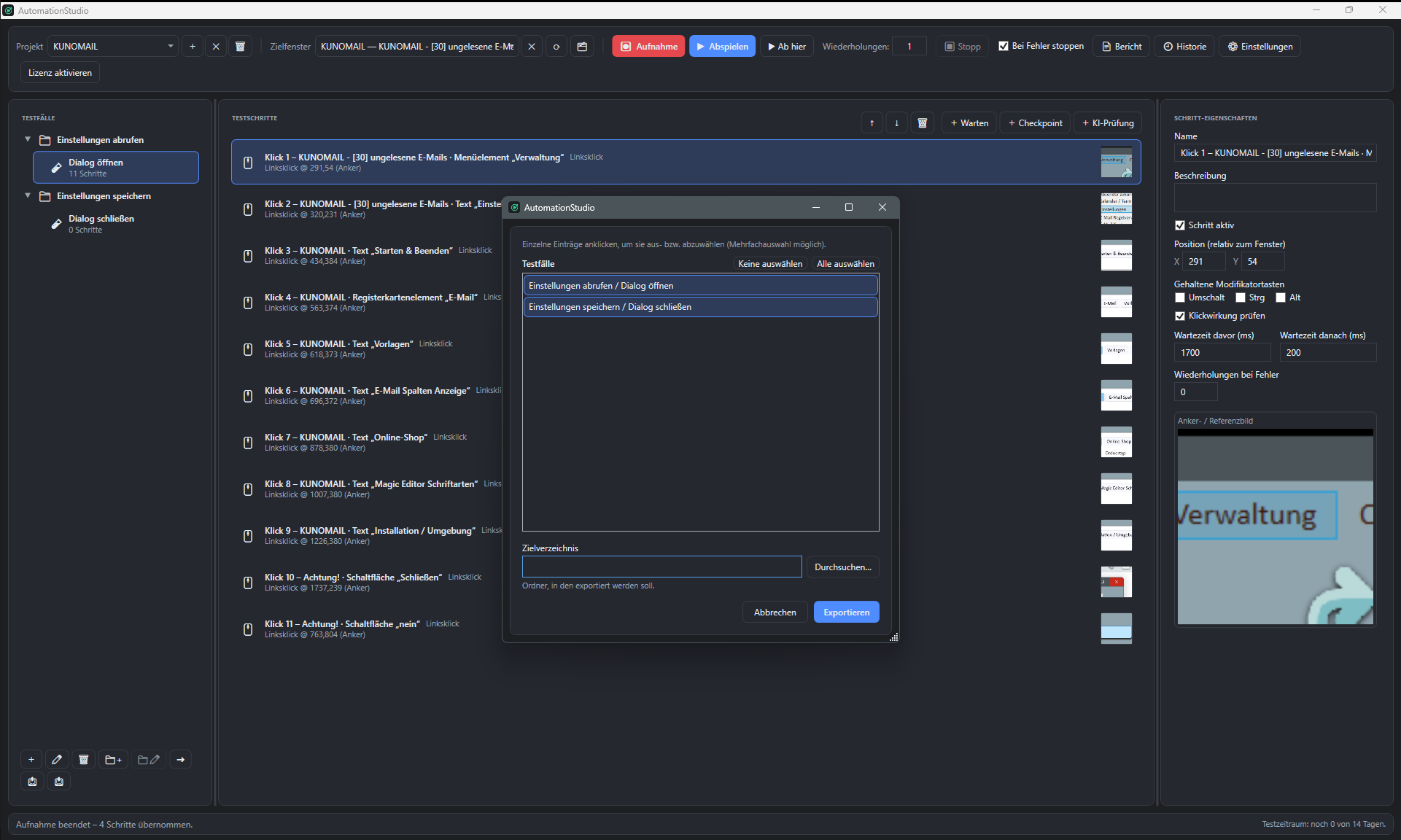Screen dimensions: 1401x840
Task: Create new folder in Testfälle panel
Action: [114, 760]
